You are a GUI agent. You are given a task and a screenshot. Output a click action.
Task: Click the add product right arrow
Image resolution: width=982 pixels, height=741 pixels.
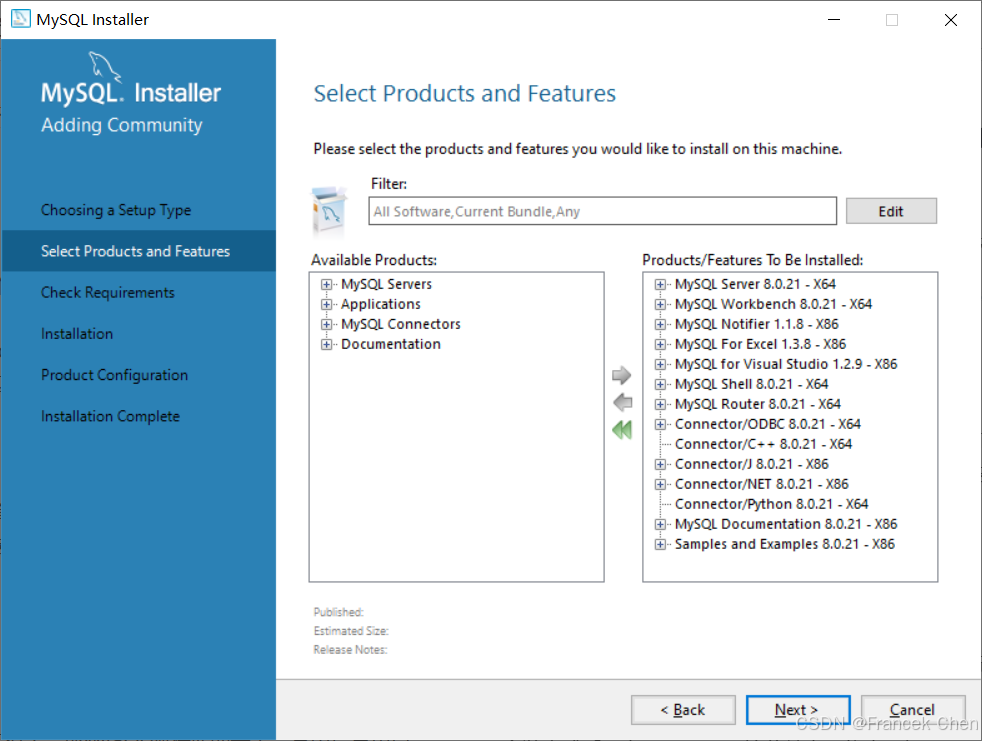click(x=621, y=375)
